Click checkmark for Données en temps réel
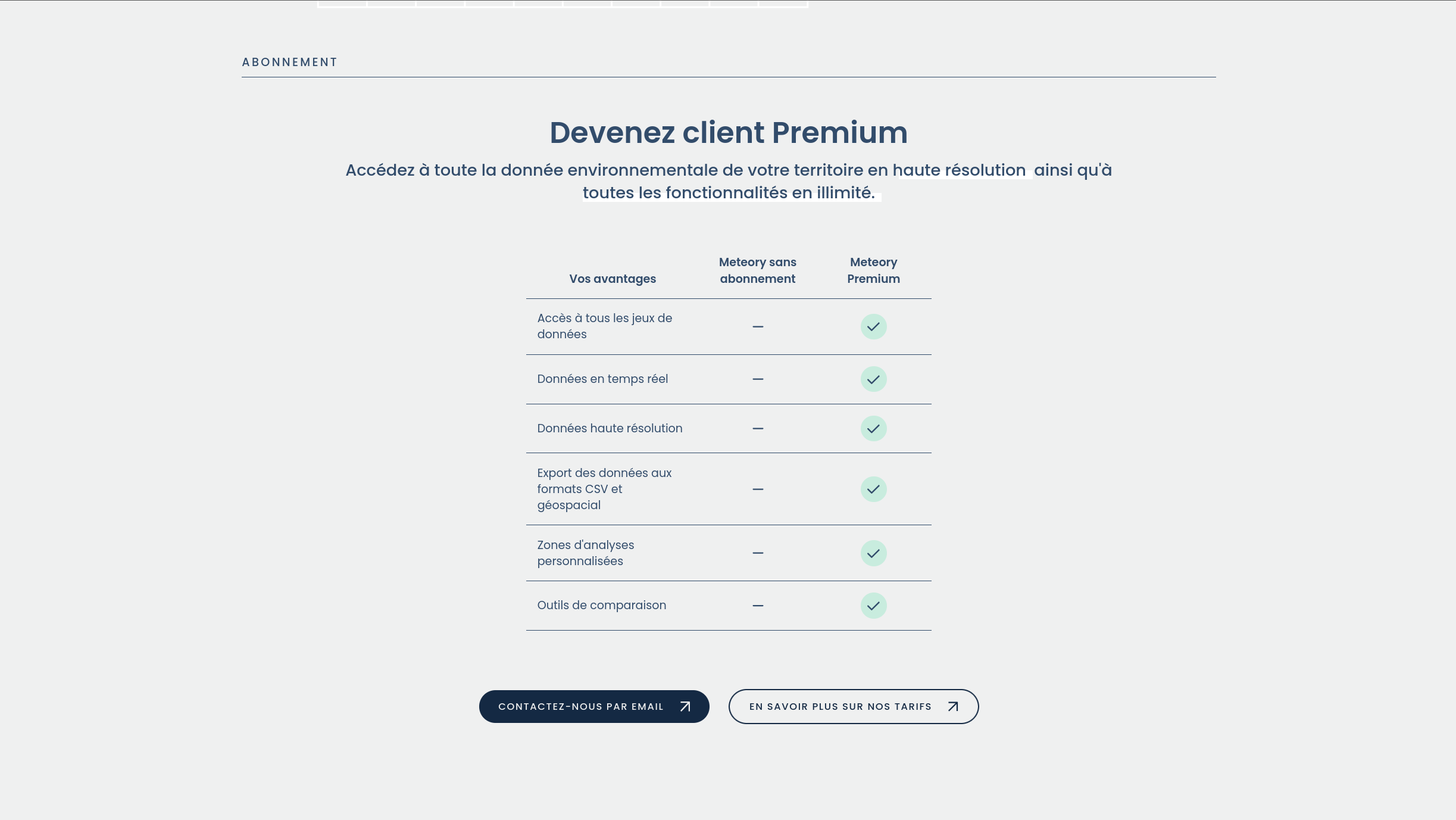 pyautogui.click(x=873, y=379)
